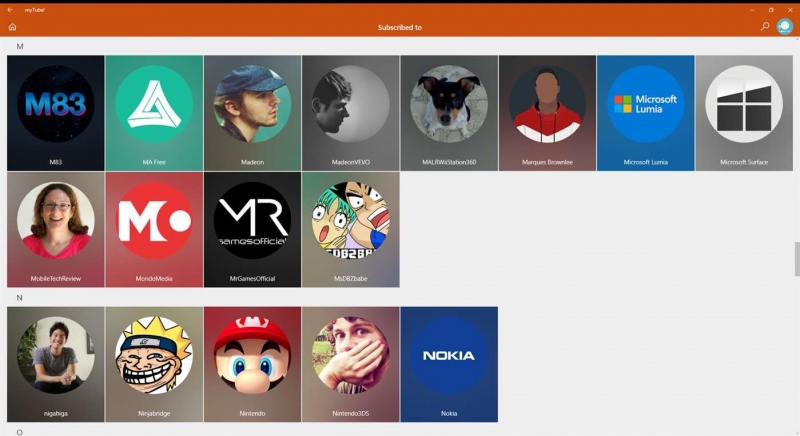Open the home page icon
The height and width of the screenshot is (436, 800).
(12, 27)
